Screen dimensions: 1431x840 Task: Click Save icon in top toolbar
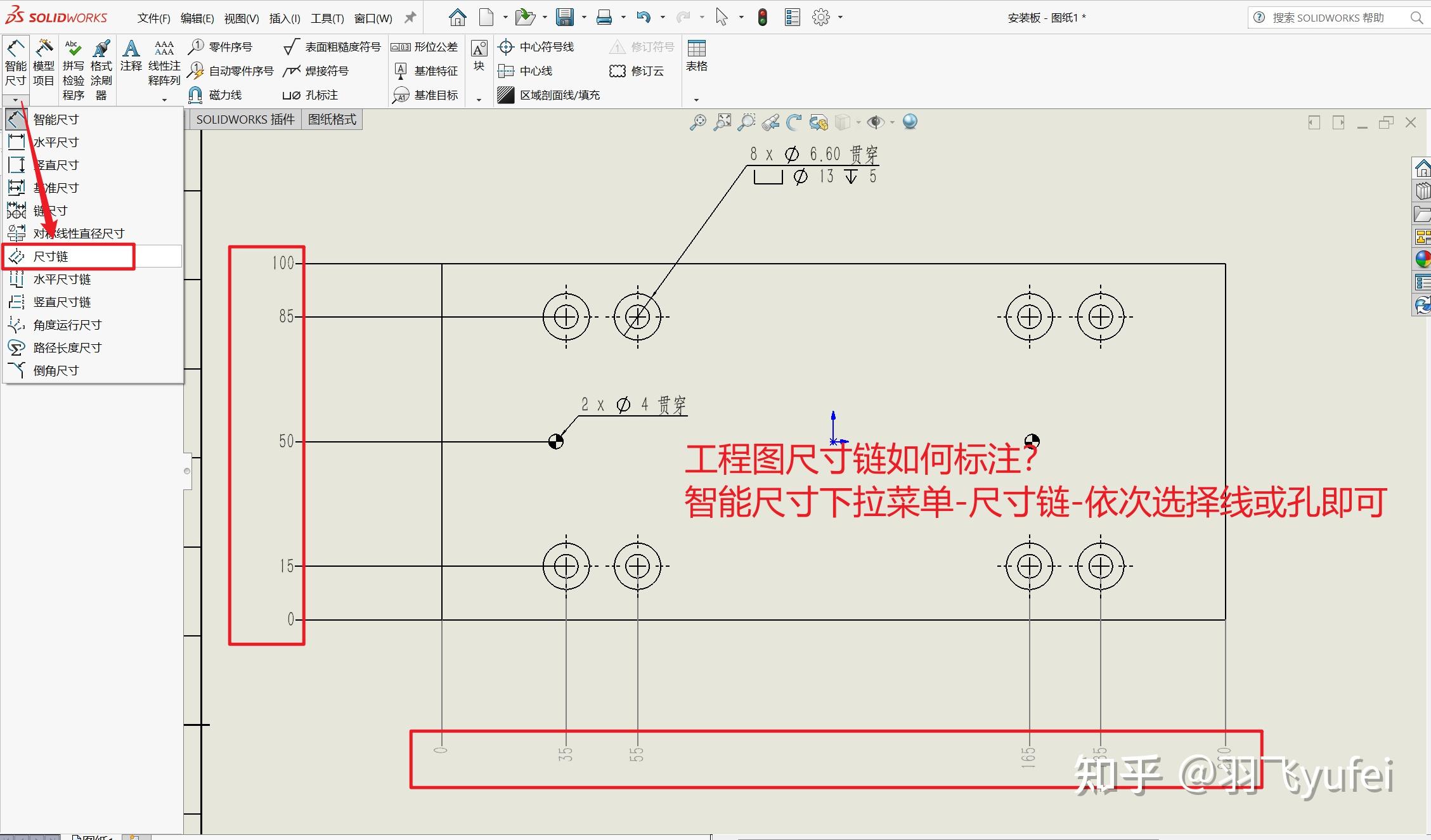[565, 17]
